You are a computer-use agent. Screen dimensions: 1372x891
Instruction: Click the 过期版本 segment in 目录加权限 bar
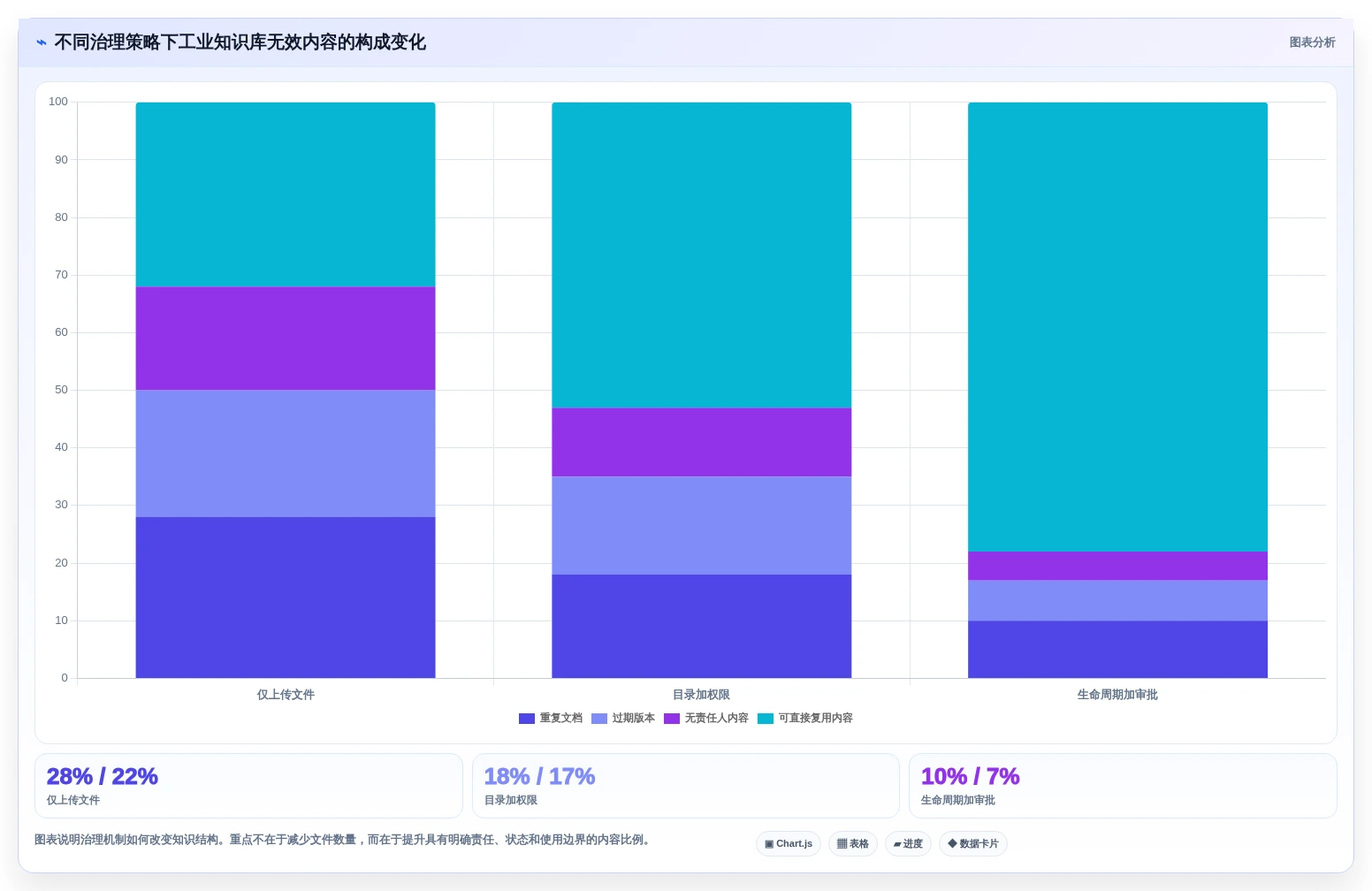tap(702, 526)
